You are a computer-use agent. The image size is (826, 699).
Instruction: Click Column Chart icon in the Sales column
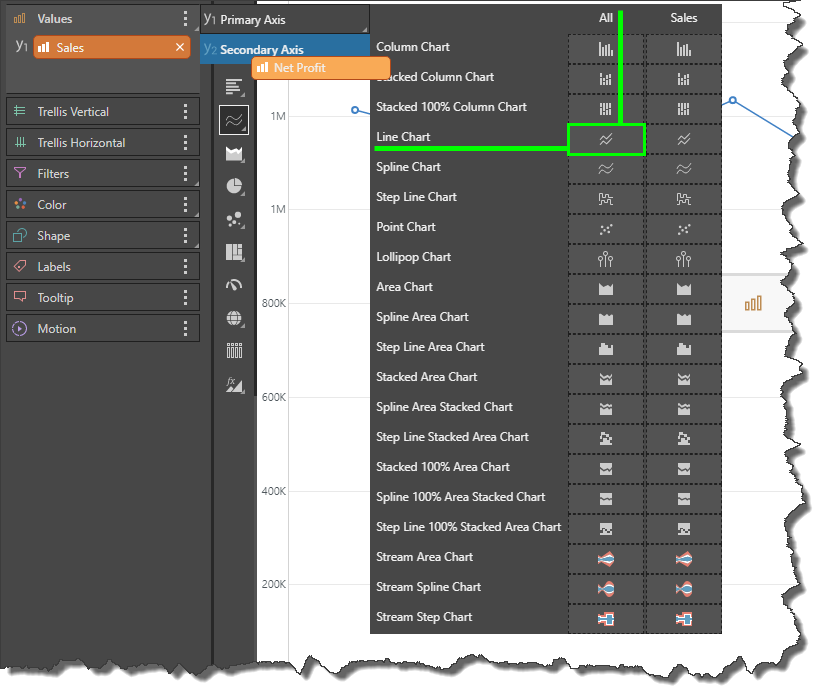pos(683,48)
